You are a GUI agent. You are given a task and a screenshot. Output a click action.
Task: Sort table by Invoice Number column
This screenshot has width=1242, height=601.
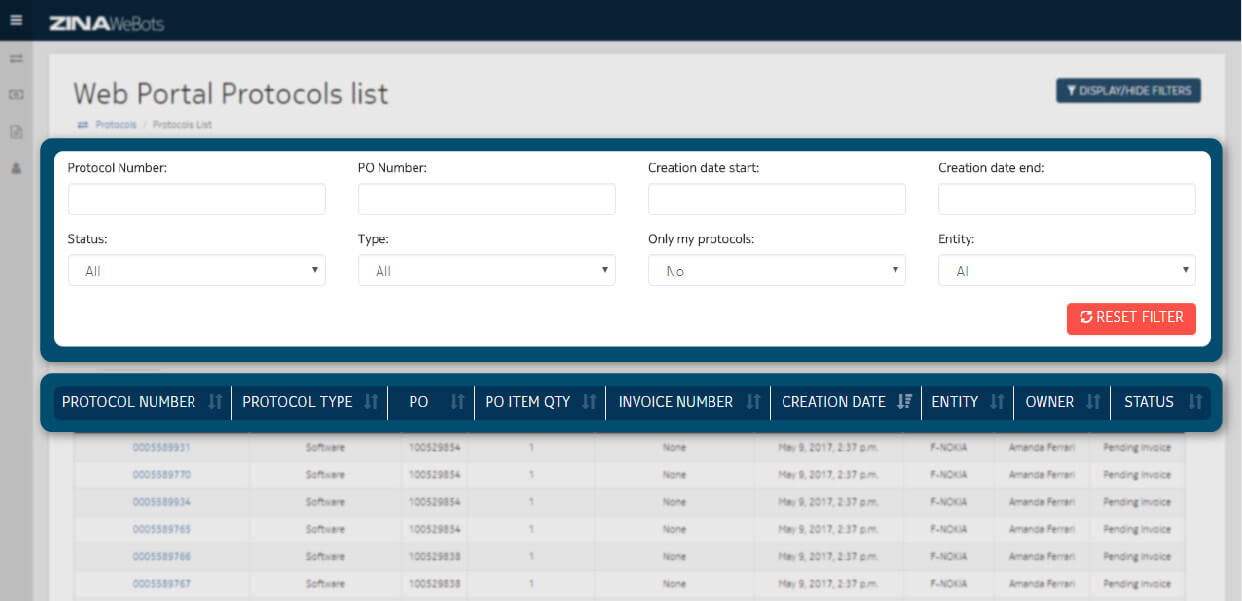754,402
